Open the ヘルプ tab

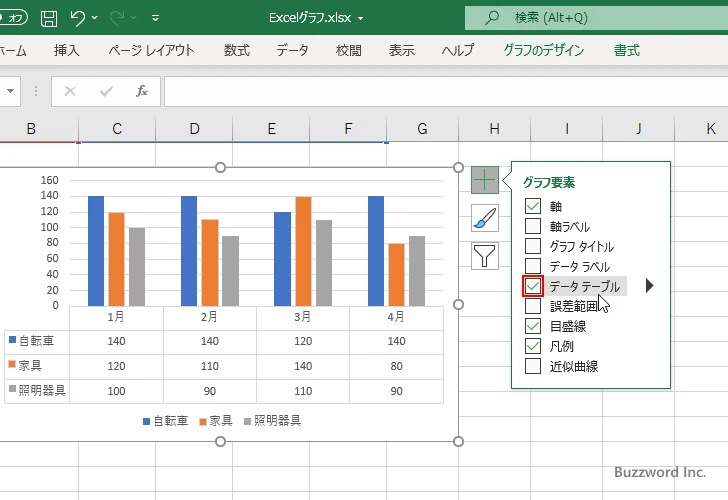coord(458,50)
